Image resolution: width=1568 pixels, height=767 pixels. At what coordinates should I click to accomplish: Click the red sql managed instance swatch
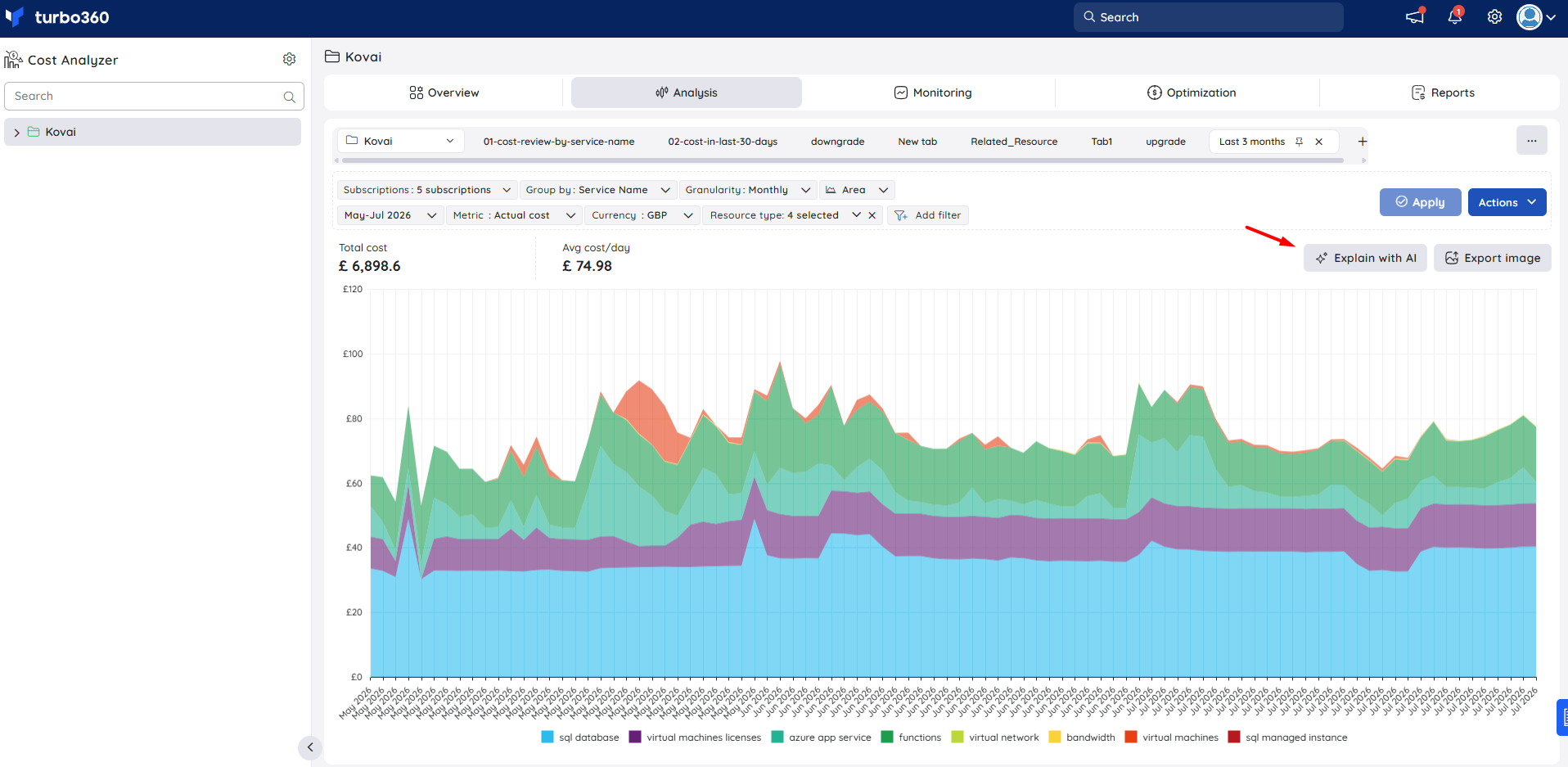coord(1234,737)
